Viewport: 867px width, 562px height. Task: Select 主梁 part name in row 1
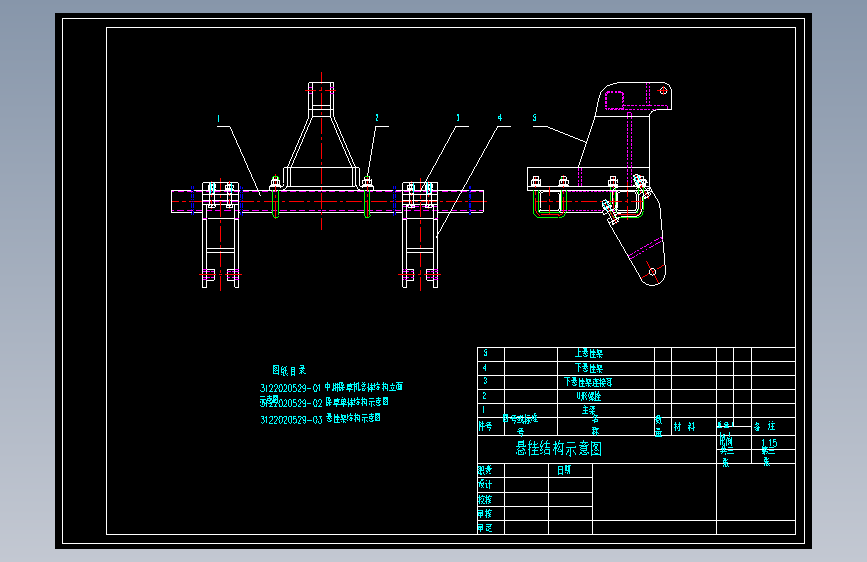tap(589, 410)
